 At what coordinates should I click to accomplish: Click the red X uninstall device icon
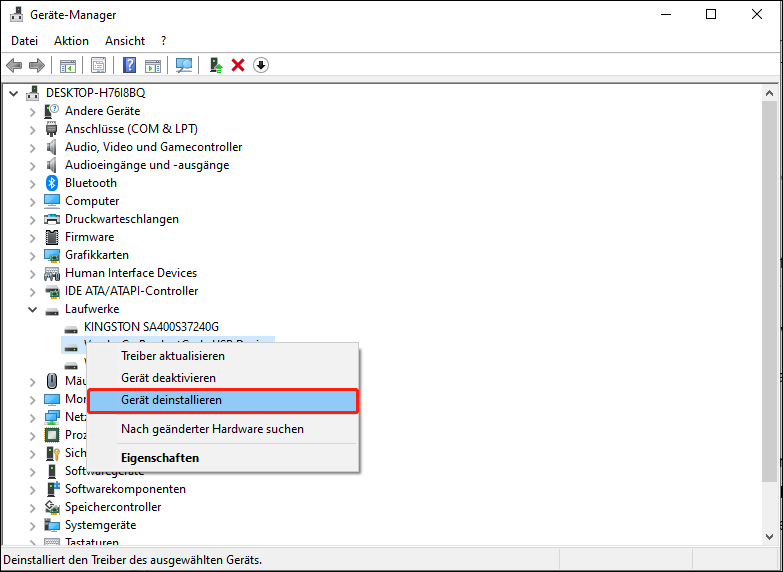[238, 65]
